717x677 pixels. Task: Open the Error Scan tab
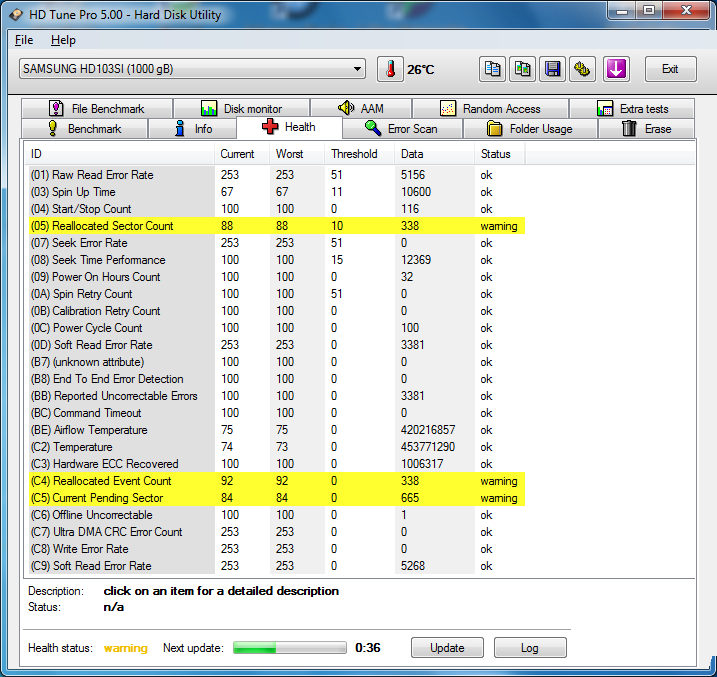pos(402,129)
